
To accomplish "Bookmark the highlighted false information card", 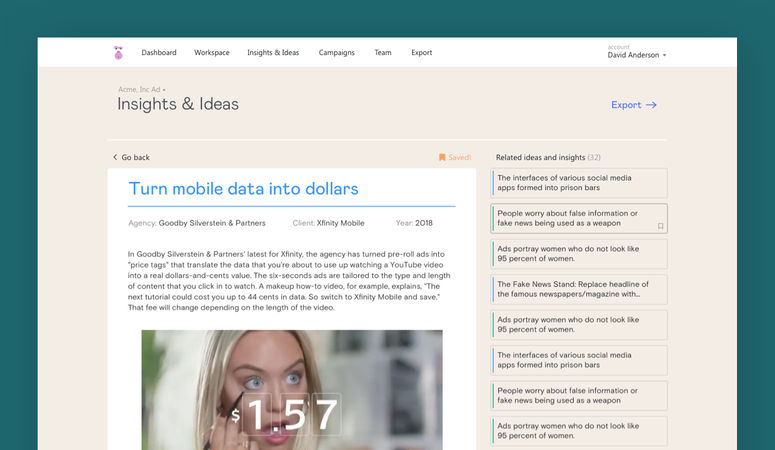I will (660, 226).
